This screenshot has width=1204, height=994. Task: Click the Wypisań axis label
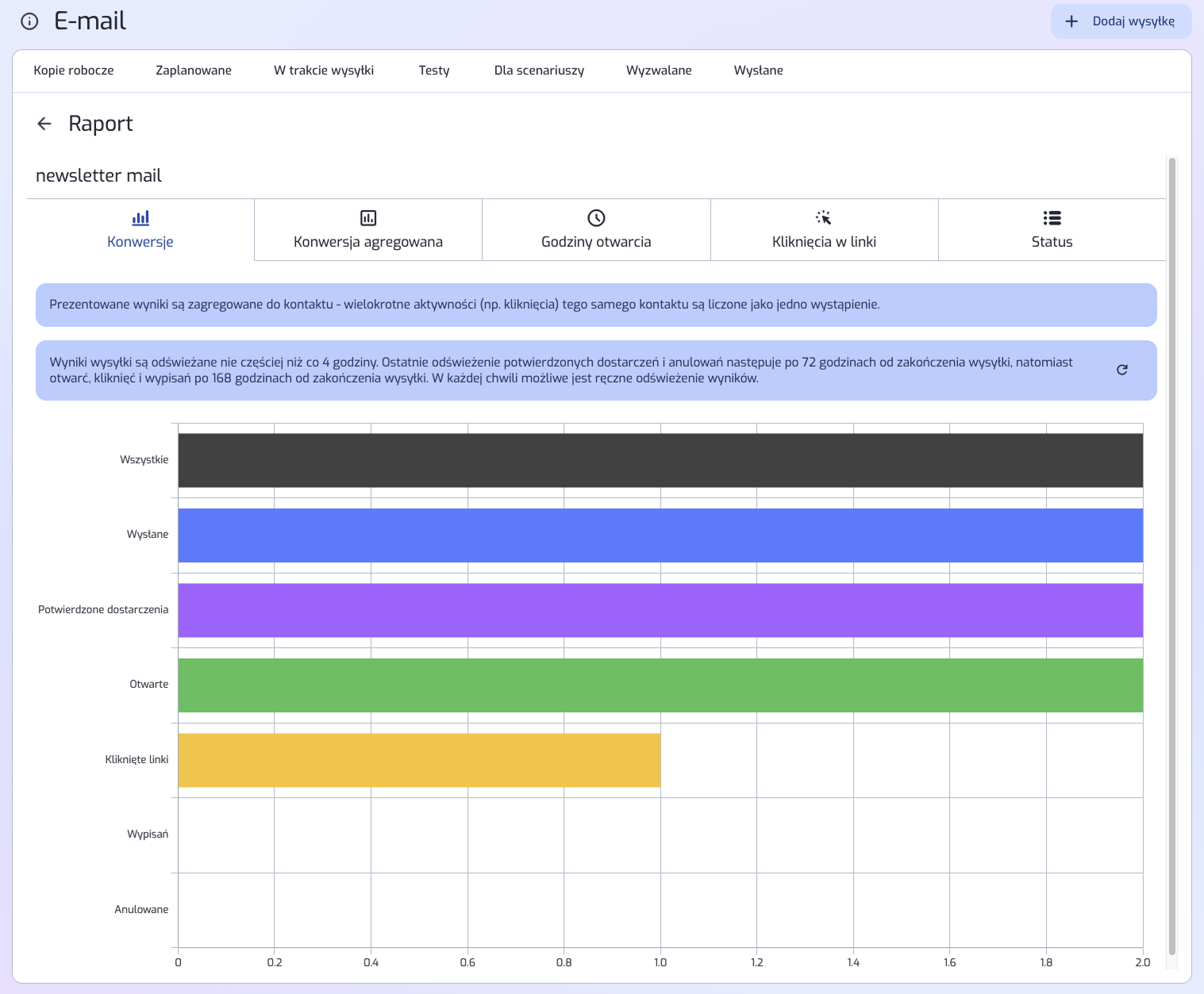(148, 834)
